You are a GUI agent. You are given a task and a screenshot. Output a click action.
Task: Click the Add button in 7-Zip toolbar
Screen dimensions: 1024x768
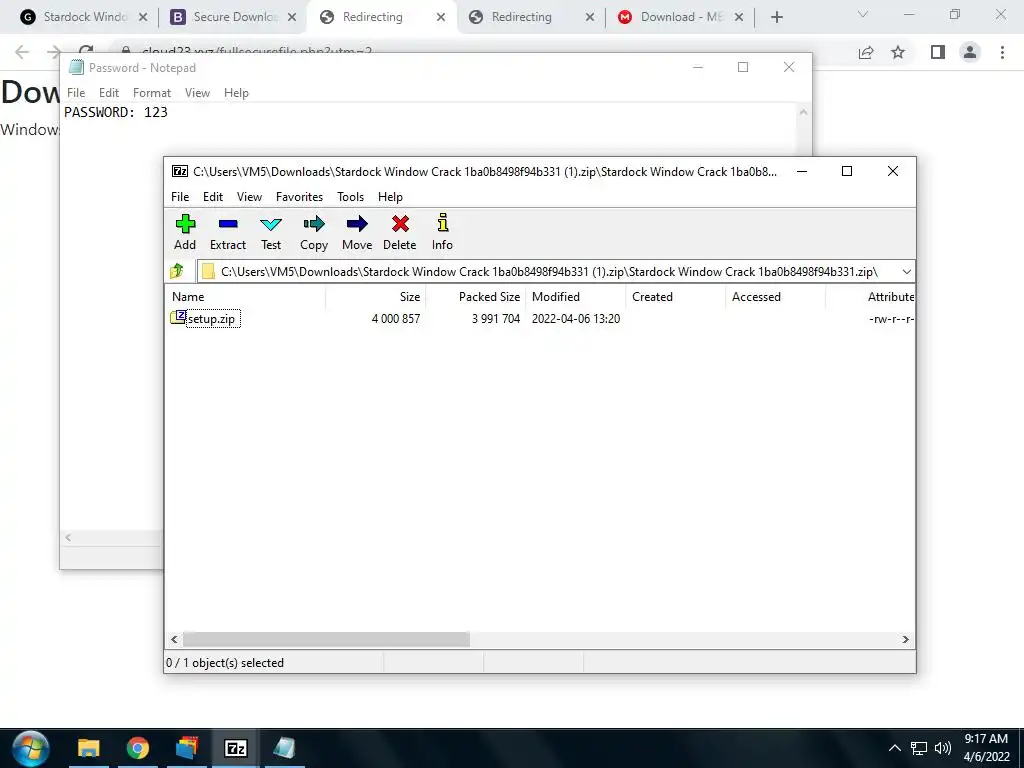point(185,232)
